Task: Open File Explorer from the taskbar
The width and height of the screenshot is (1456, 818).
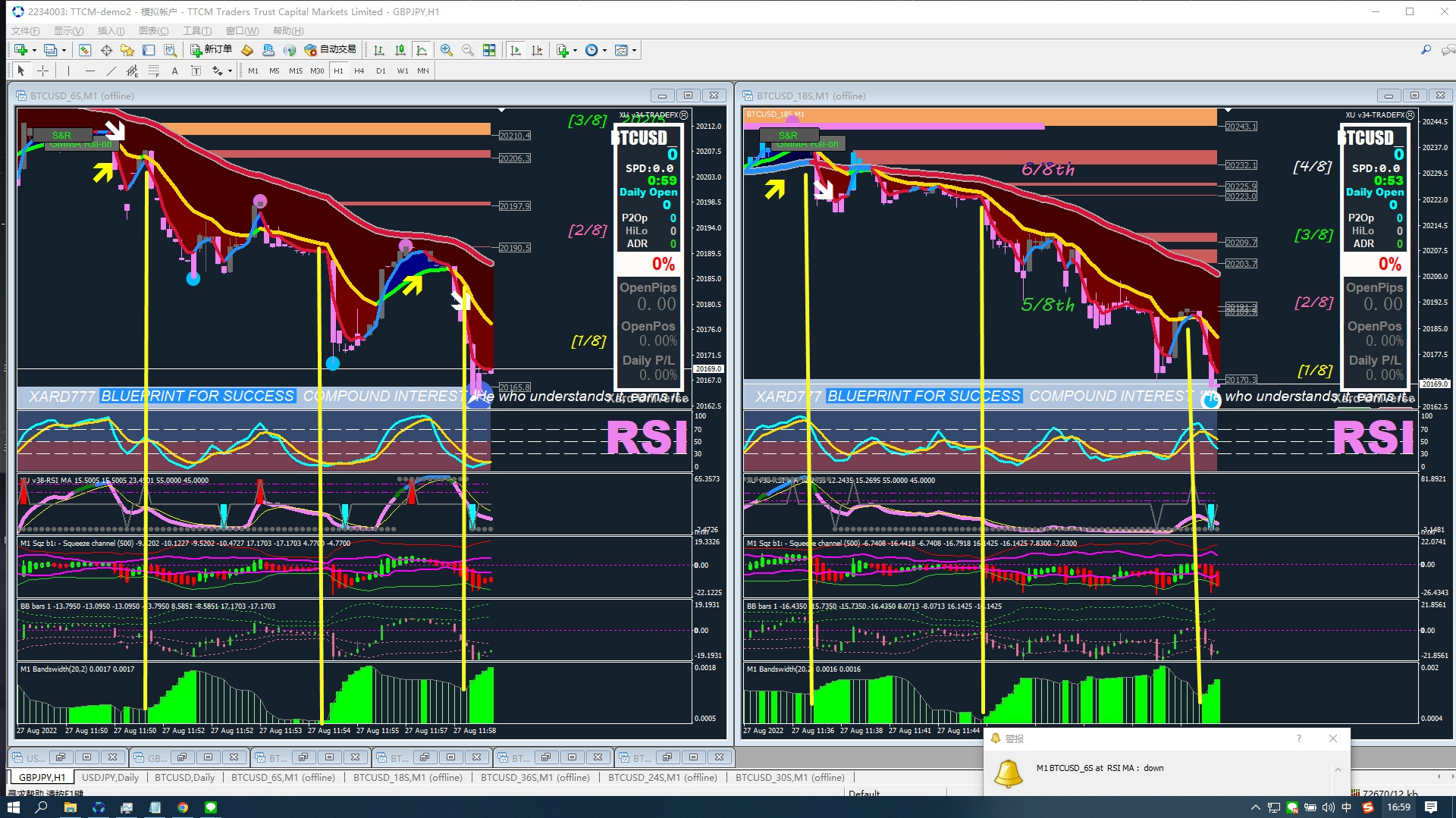Action: point(70,807)
